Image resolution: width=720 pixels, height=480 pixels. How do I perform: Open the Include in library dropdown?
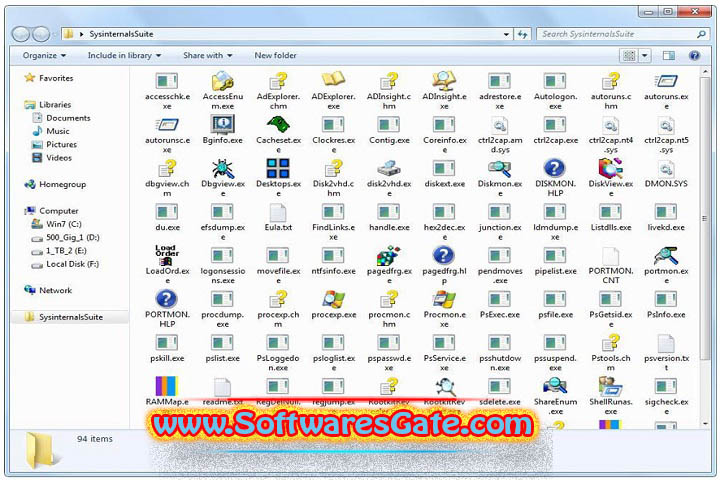[124, 56]
